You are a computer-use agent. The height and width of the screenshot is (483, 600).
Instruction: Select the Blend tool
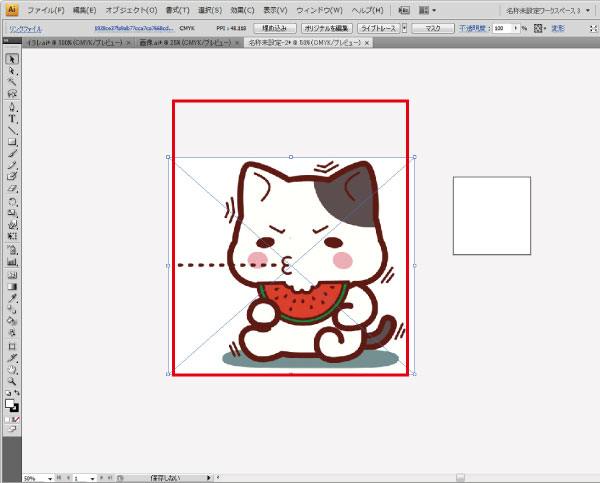pyautogui.click(x=12, y=310)
